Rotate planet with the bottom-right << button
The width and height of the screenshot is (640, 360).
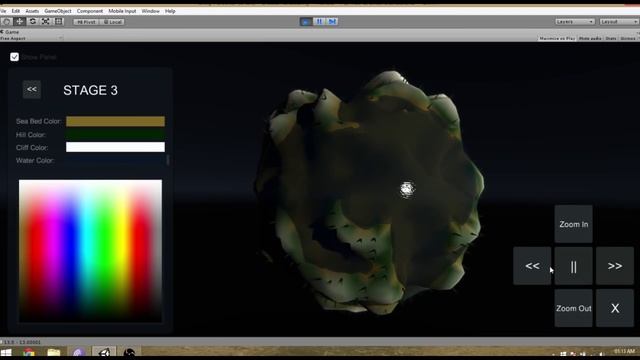(x=532, y=266)
